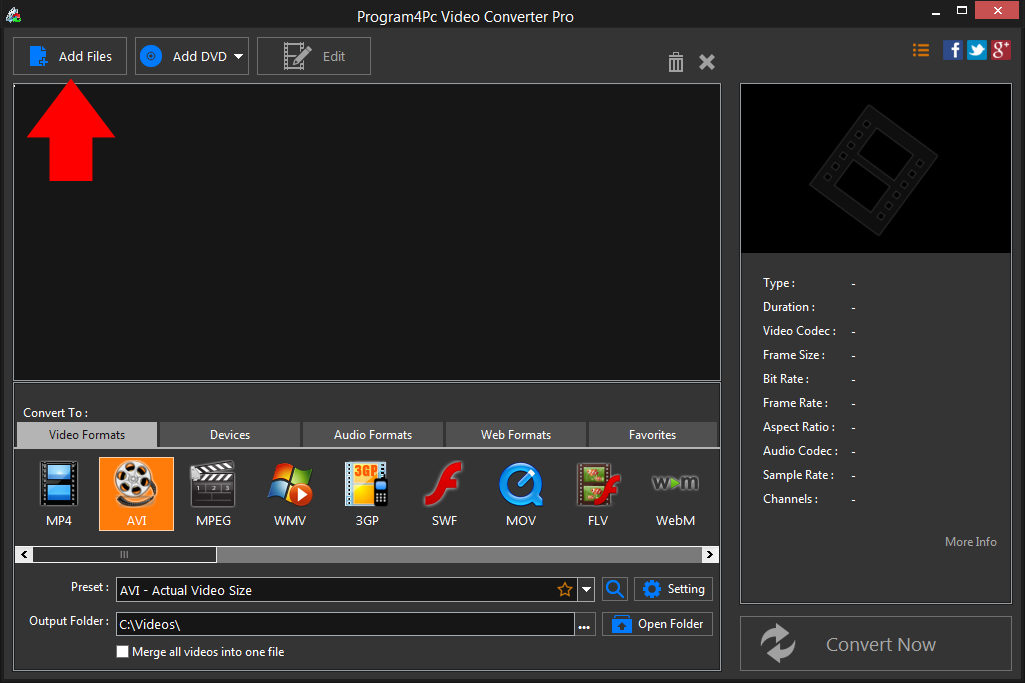Screen dimensions: 1025x683
Task: Select the FLV format icon
Action: [x=597, y=493]
